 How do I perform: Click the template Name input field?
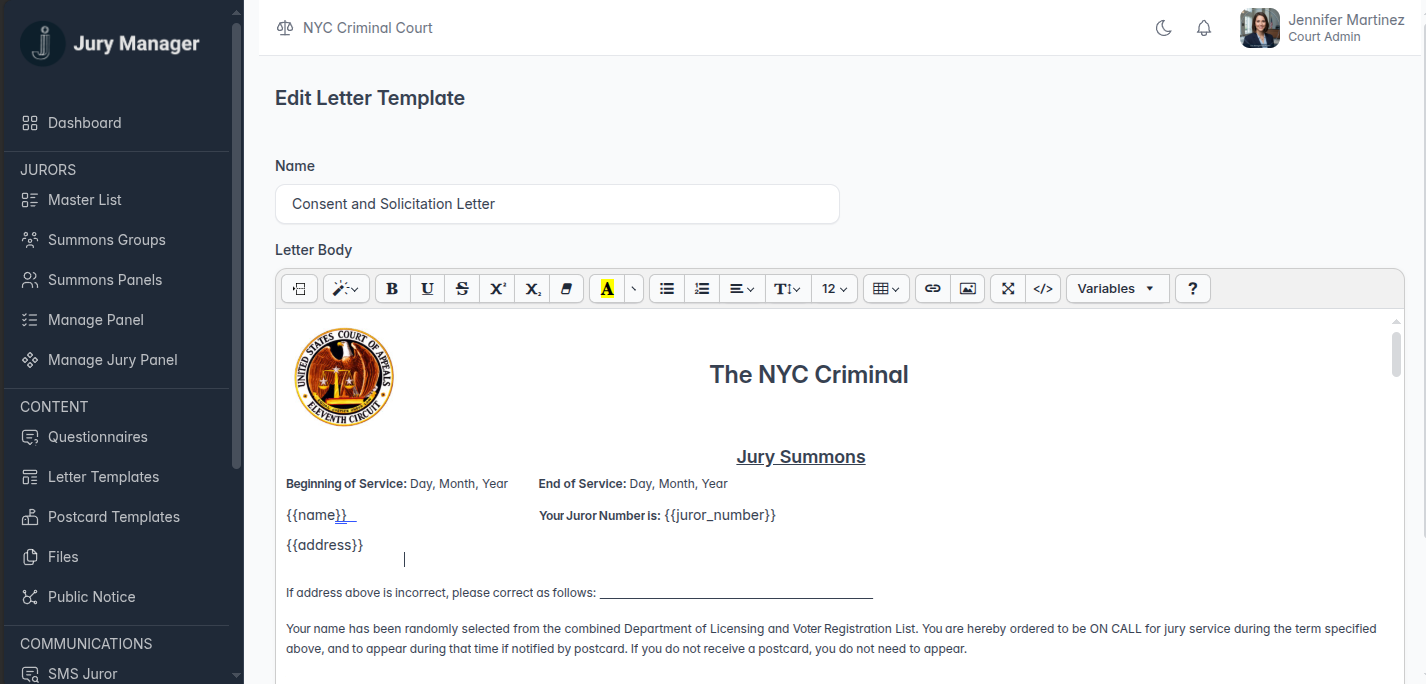point(557,204)
